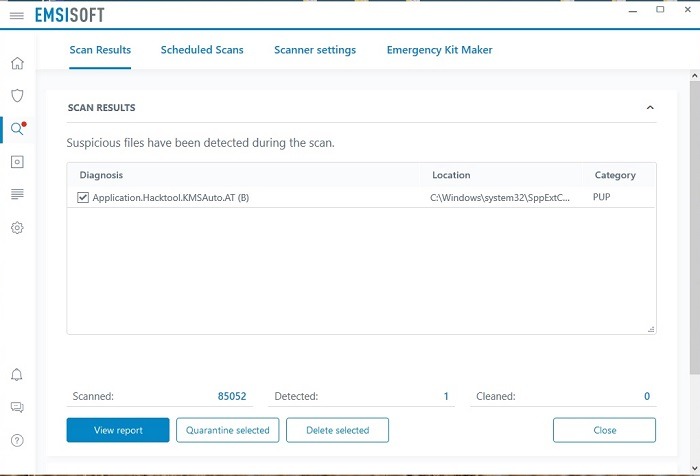This screenshot has width=700, height=476.
Task: Select the PUP category cell
Action: tap(601, 197)
